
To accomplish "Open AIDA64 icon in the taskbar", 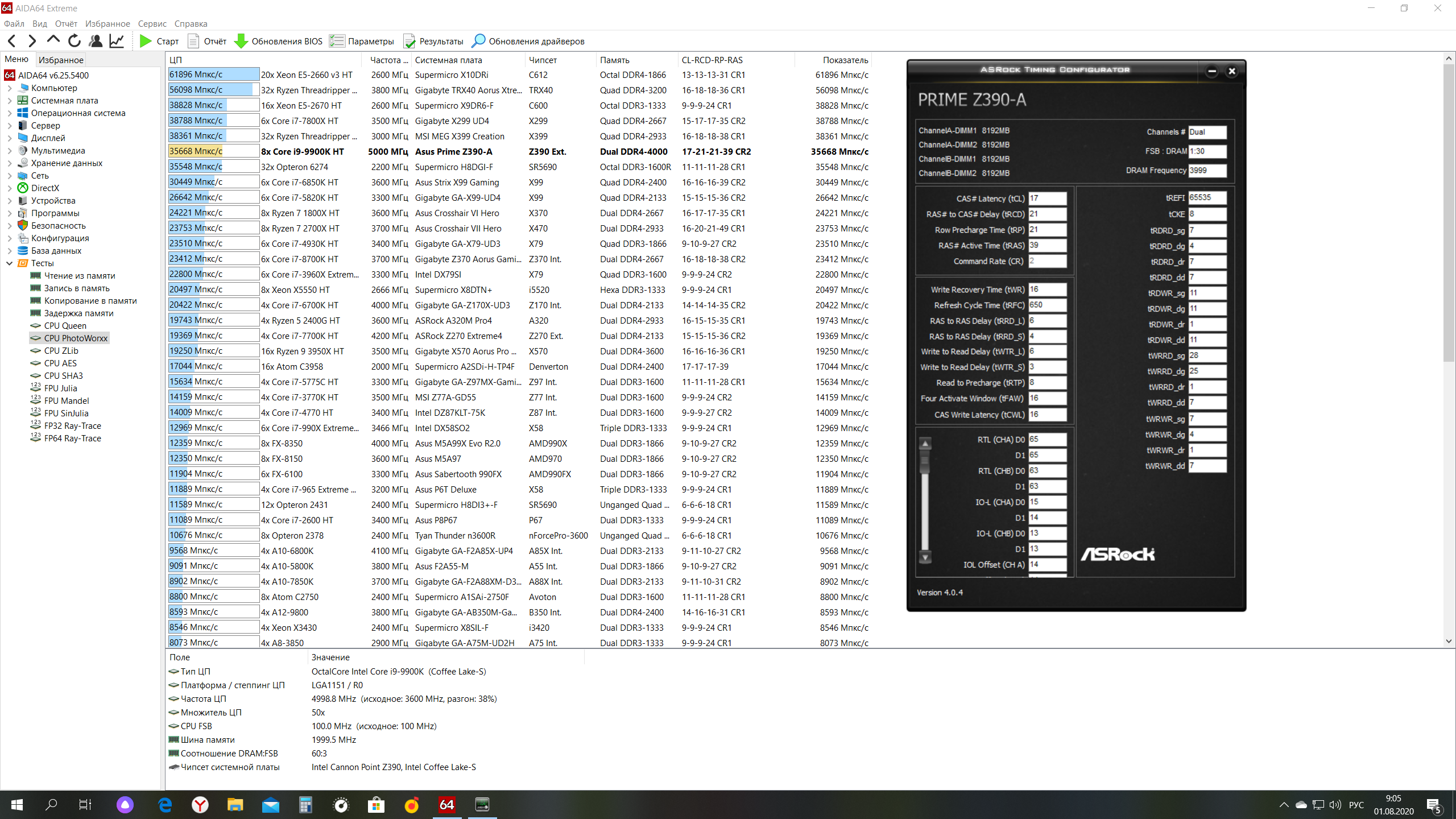I will 446,804.
